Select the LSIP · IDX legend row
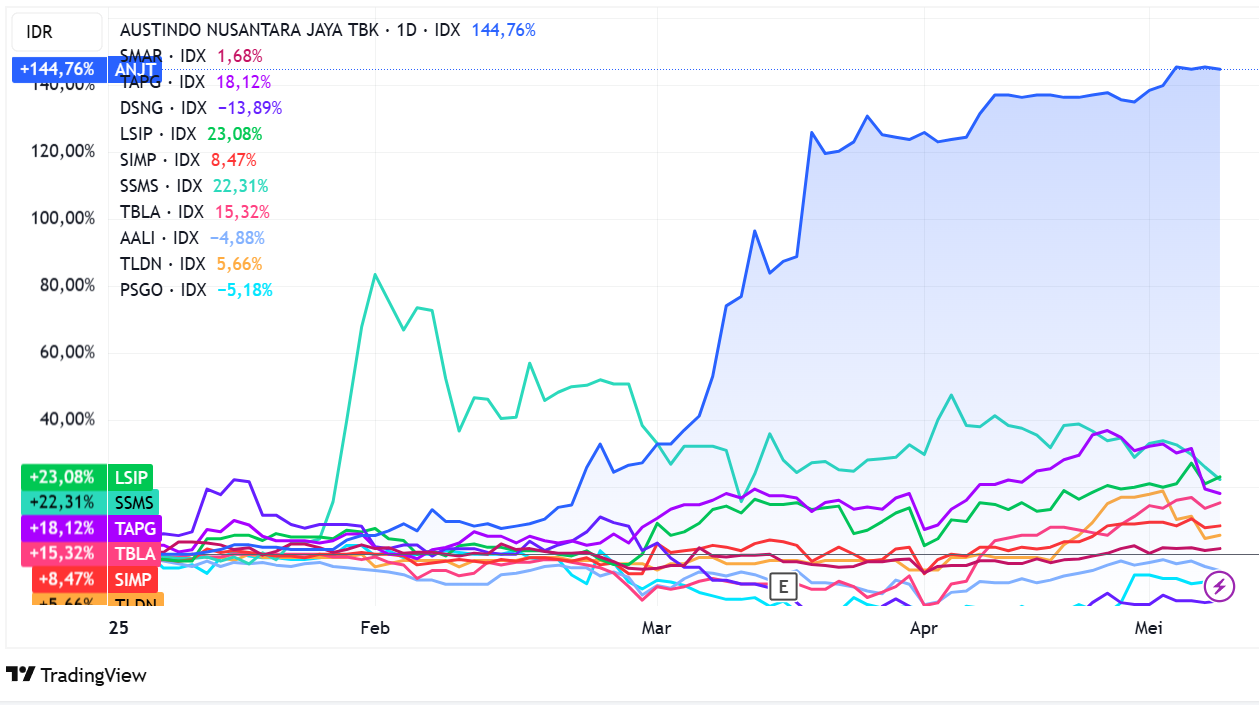The height and width of the screenshot is (705, 1259). click(x=162, y=134)
